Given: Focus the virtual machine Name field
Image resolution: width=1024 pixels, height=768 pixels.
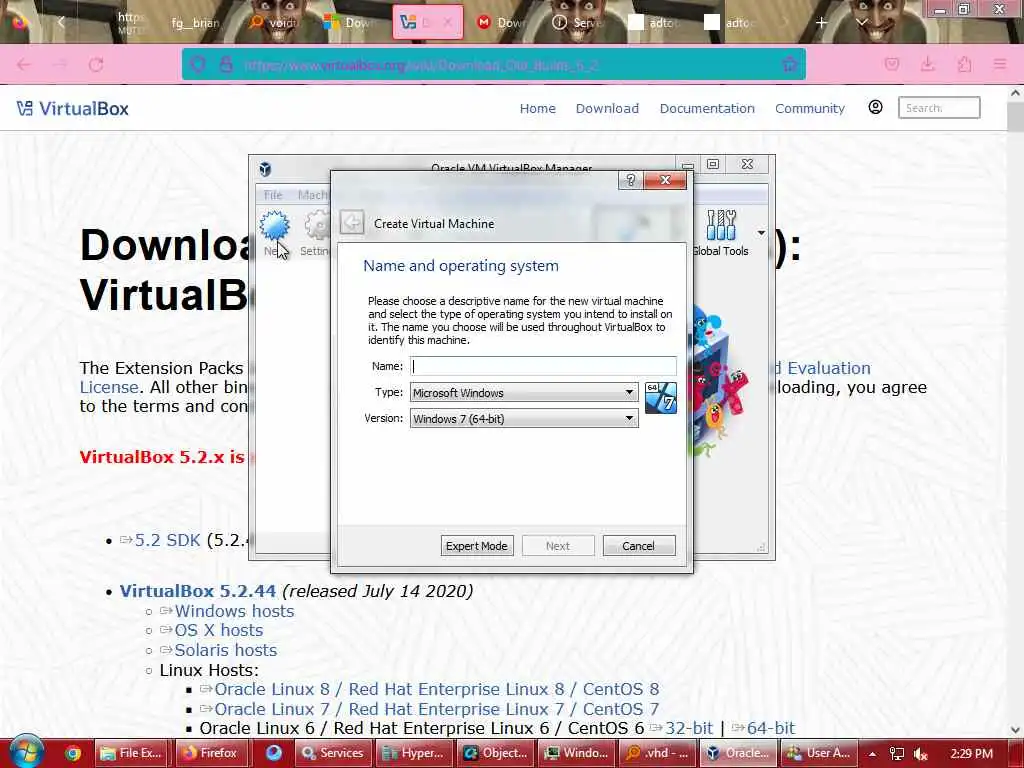Looking at the screenshot, I should pyautogui.click(x=543, y=366).
